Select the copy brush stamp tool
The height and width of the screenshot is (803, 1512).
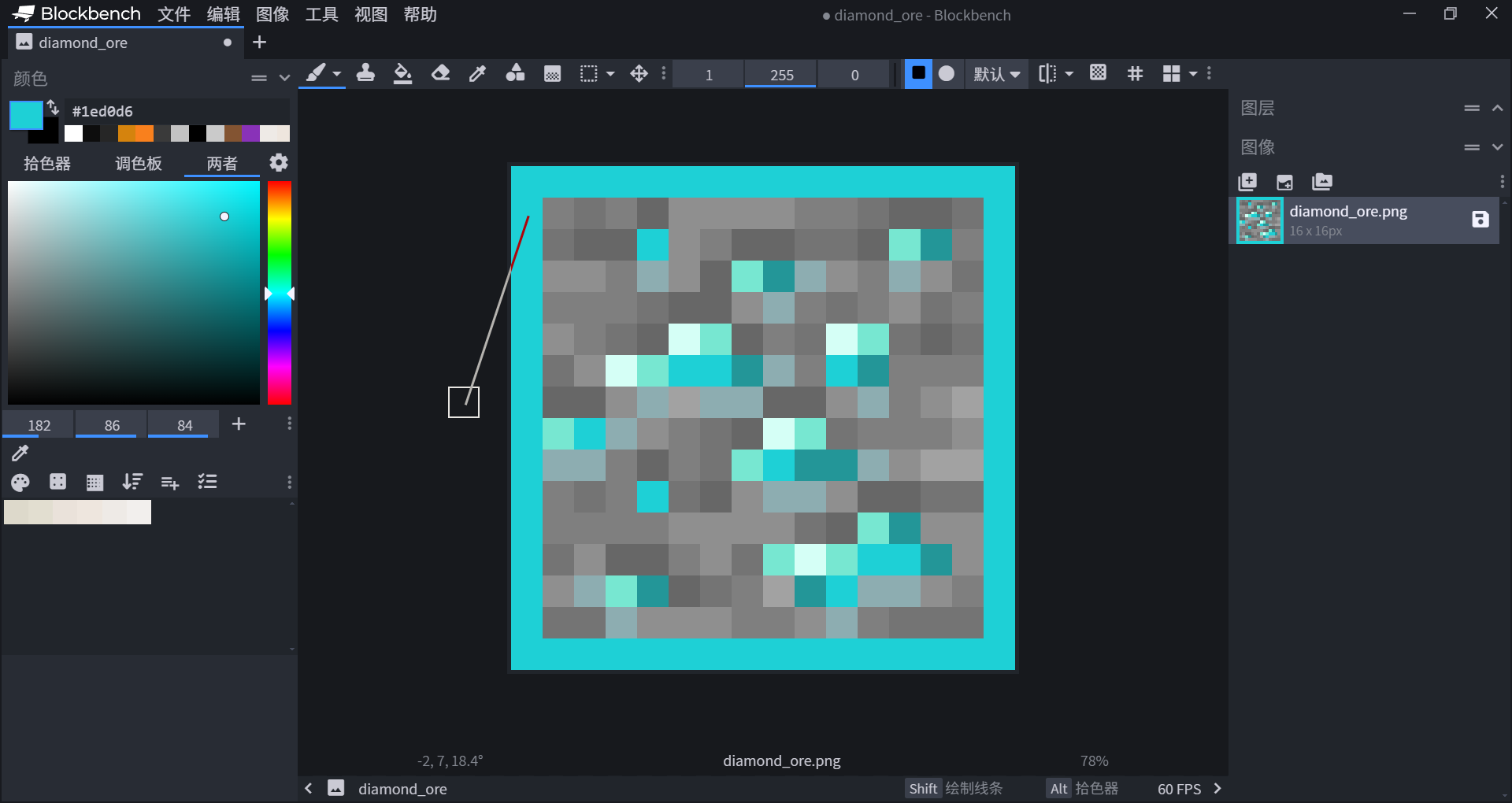365,73
